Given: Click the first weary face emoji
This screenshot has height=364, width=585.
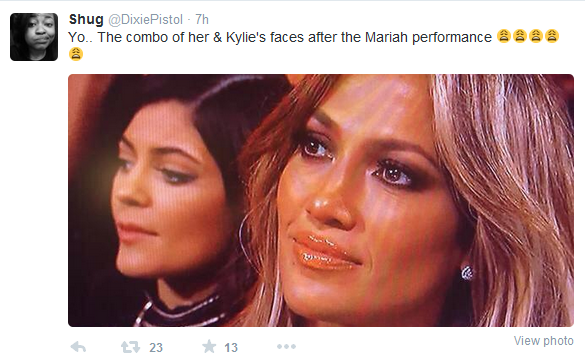Looking at the screenshot, I should click(504, 36).
